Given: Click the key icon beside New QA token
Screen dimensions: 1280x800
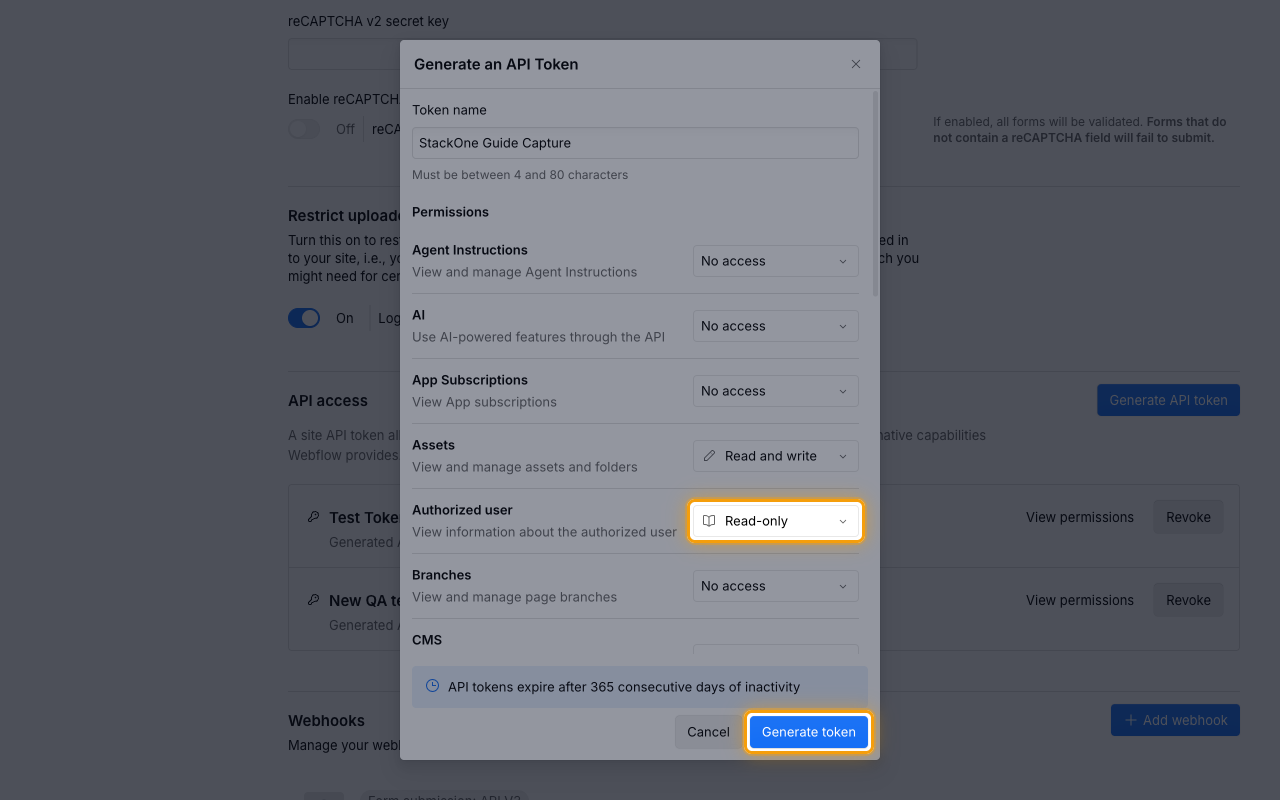Looking at the screenshot, I should pyautogui.click(x=313, y=600).
